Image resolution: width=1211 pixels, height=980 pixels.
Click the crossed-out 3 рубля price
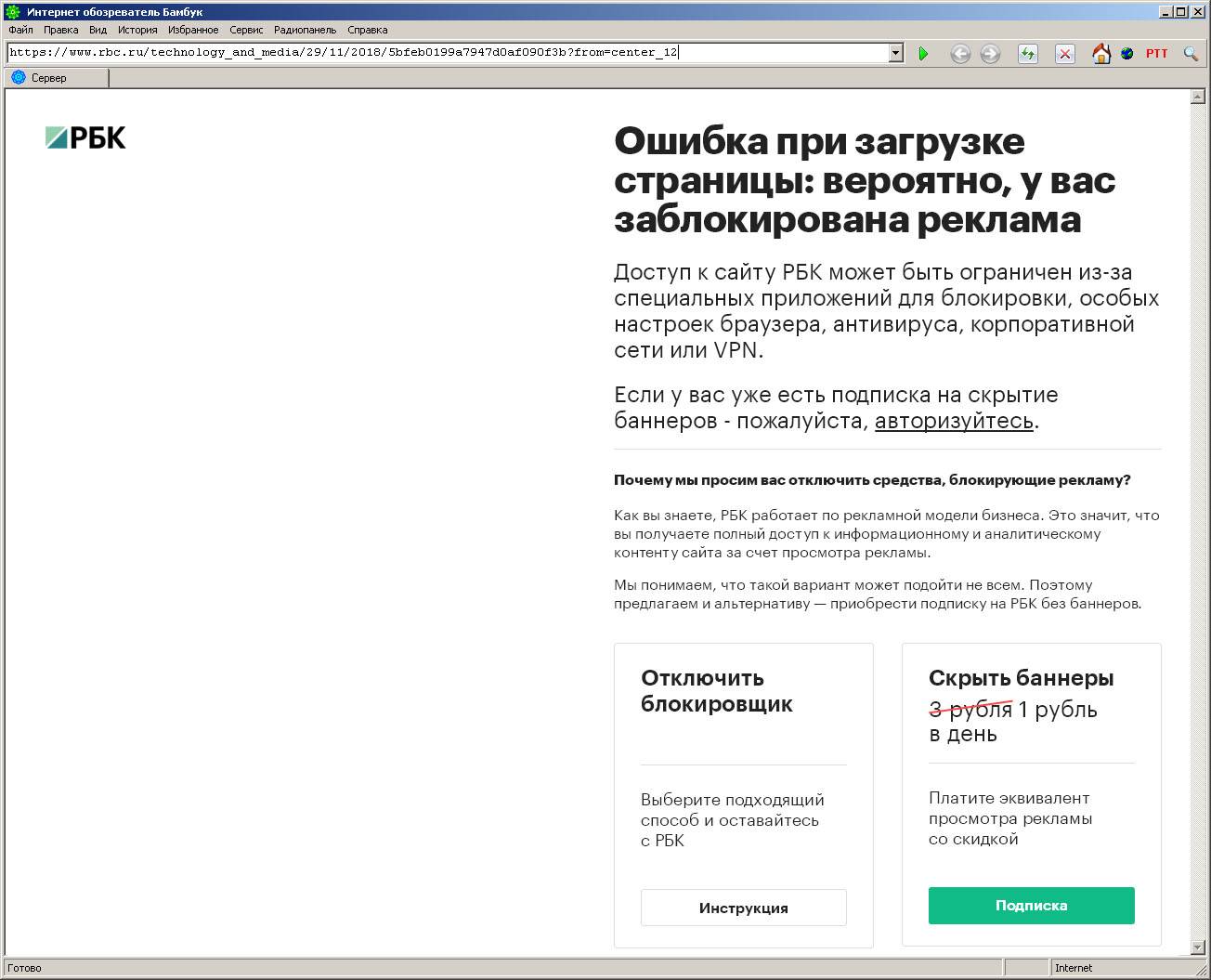pyautogui.click(x=970, y=710)
